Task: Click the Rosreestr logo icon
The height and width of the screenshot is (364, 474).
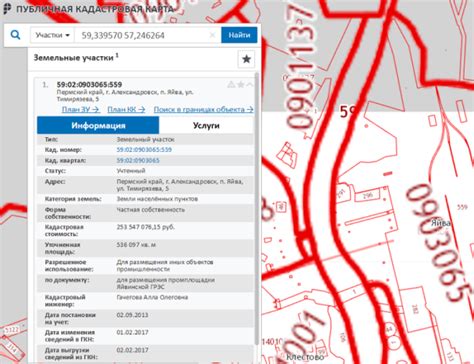Action: [x=7, y=8]
